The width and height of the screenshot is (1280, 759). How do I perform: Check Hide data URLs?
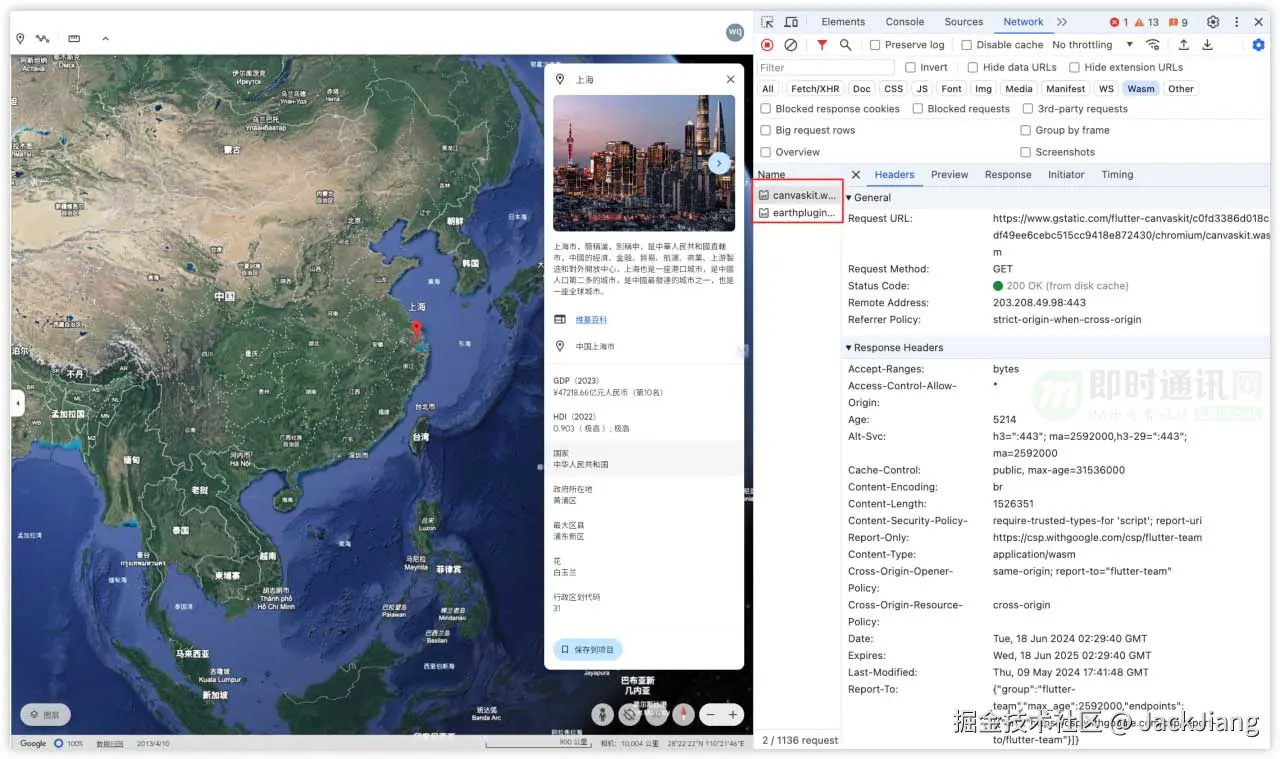[x=973, y=68]
